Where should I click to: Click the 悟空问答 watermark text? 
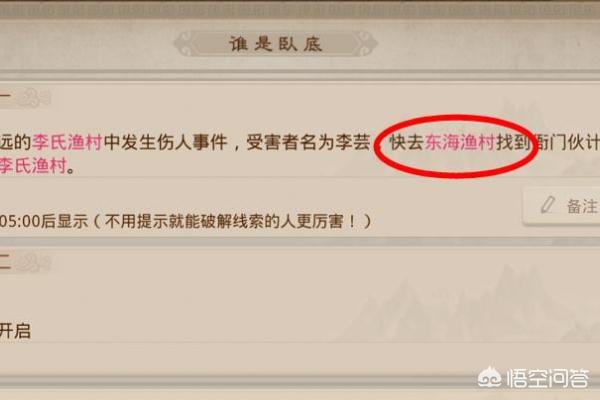(x=548, y=379)
